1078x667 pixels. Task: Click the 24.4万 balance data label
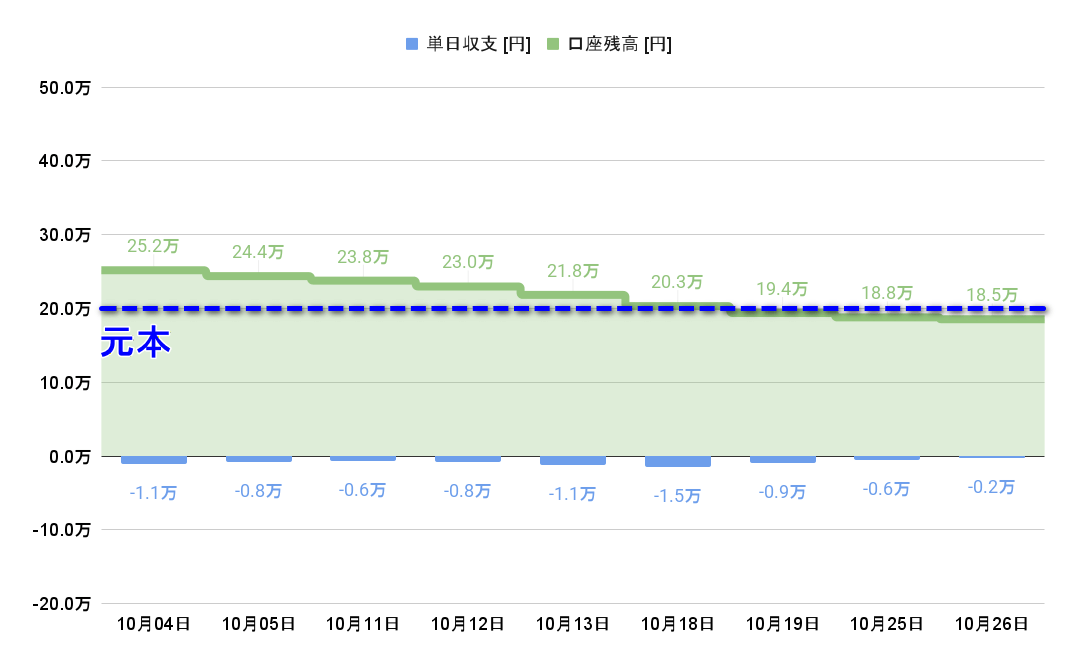click(258, 252)
